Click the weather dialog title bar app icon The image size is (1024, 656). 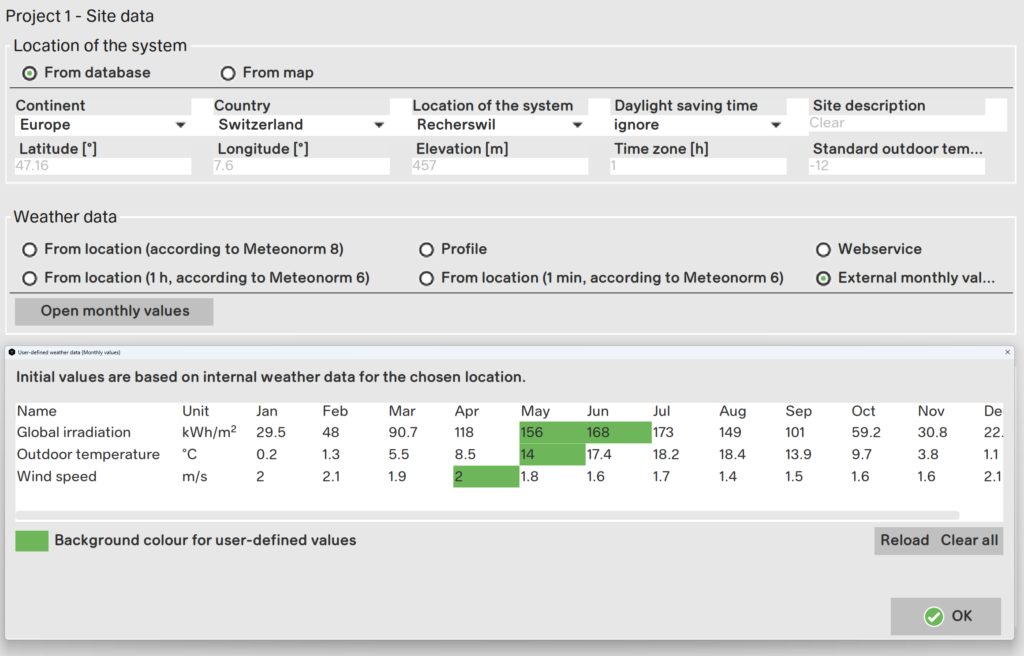tap(12, 352)
